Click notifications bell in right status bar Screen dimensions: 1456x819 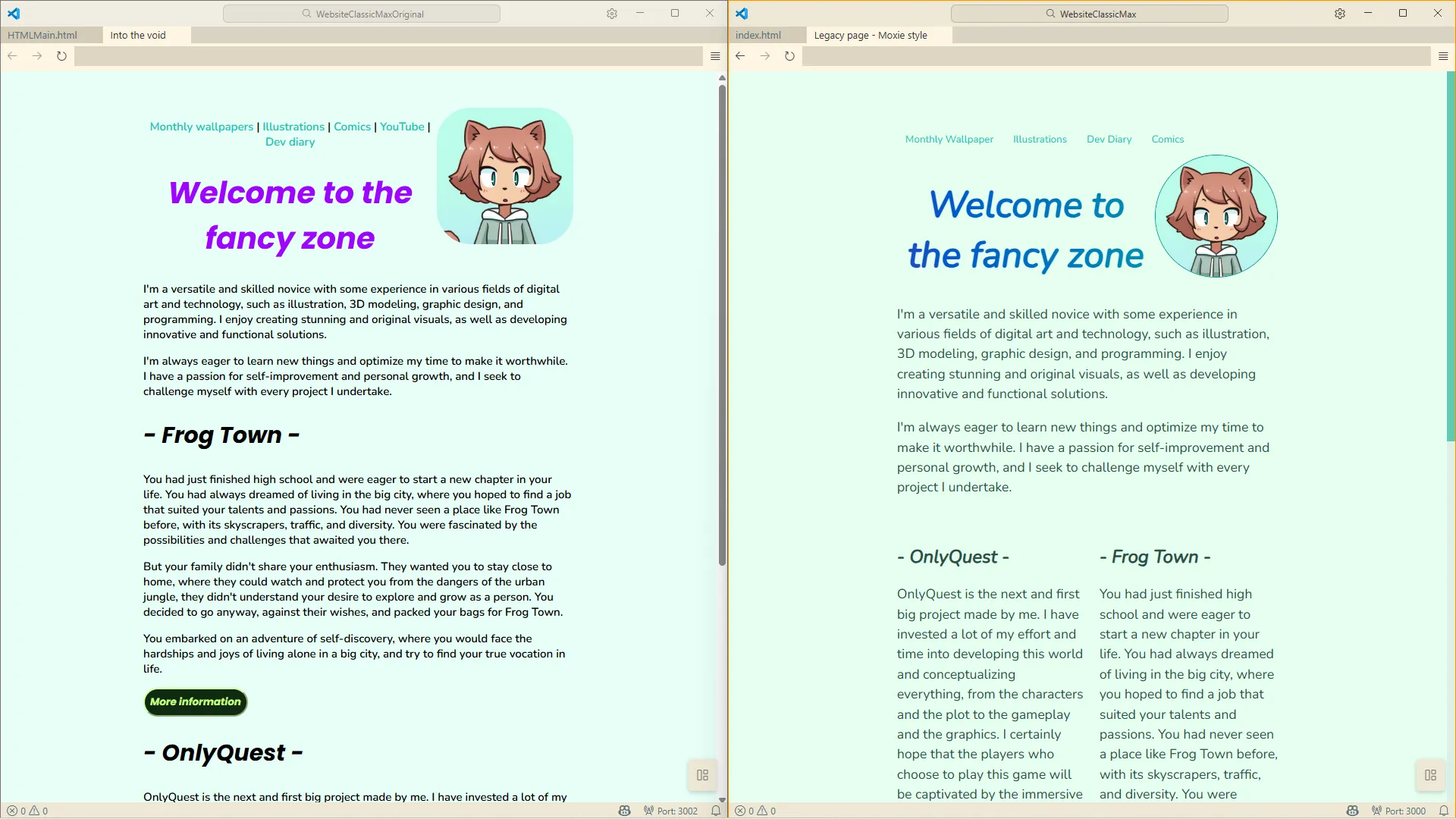[x=1444, y=811]
